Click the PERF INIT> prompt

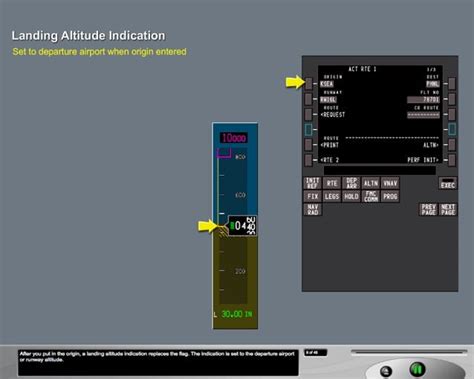[423, 160]
